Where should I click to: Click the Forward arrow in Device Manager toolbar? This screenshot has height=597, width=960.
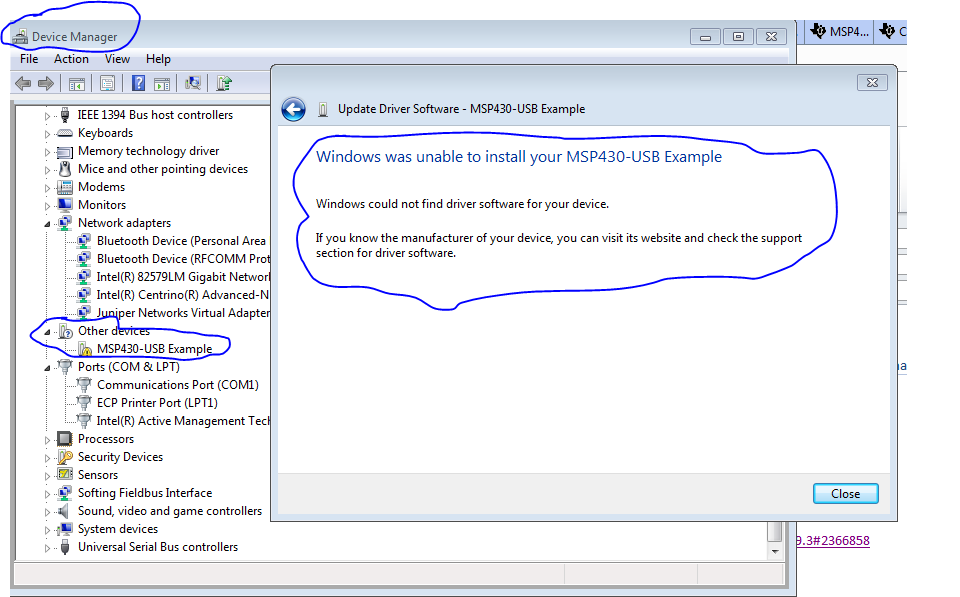(x=46, y=83)
